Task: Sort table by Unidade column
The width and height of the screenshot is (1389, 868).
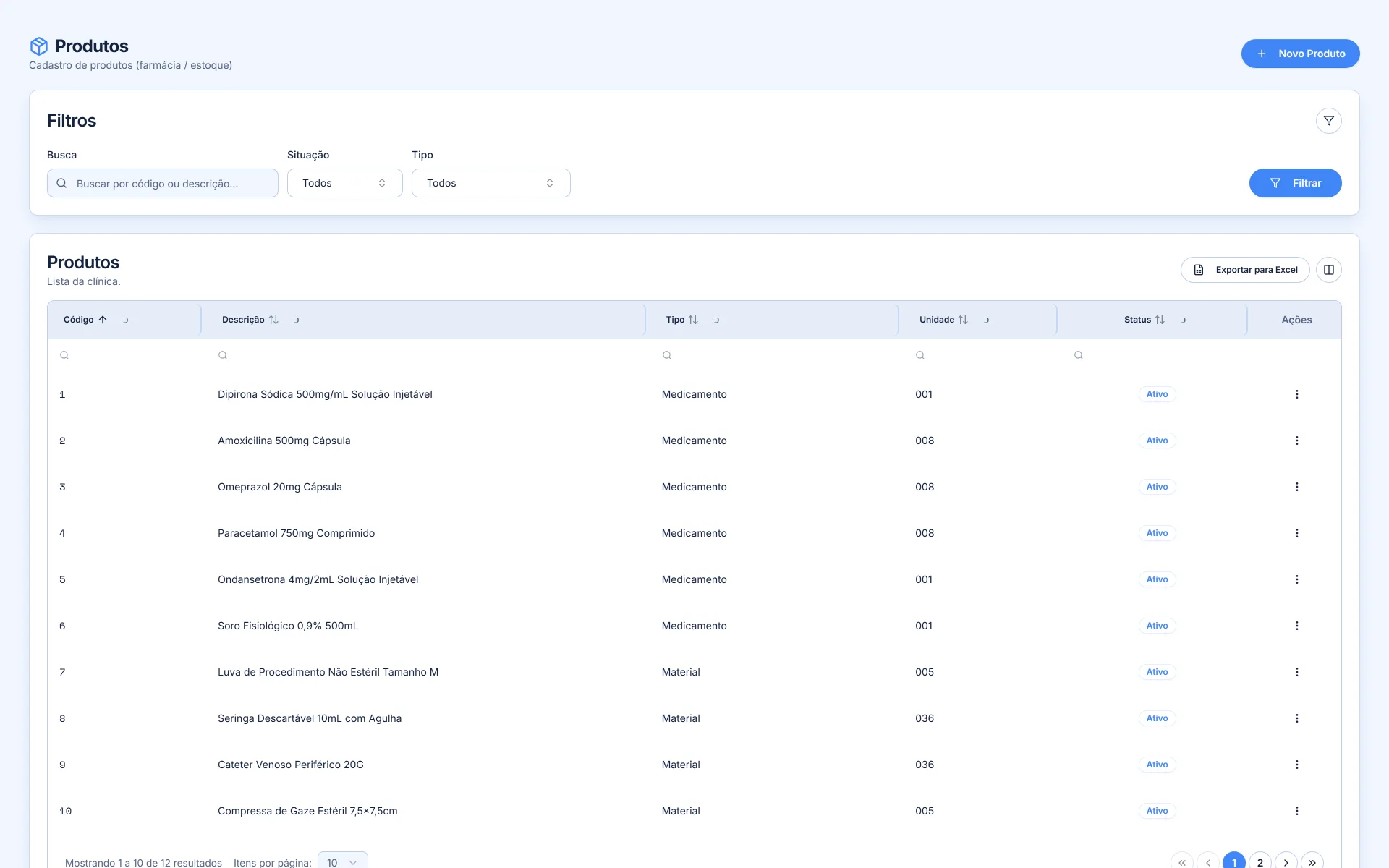Action: (943, 320)
